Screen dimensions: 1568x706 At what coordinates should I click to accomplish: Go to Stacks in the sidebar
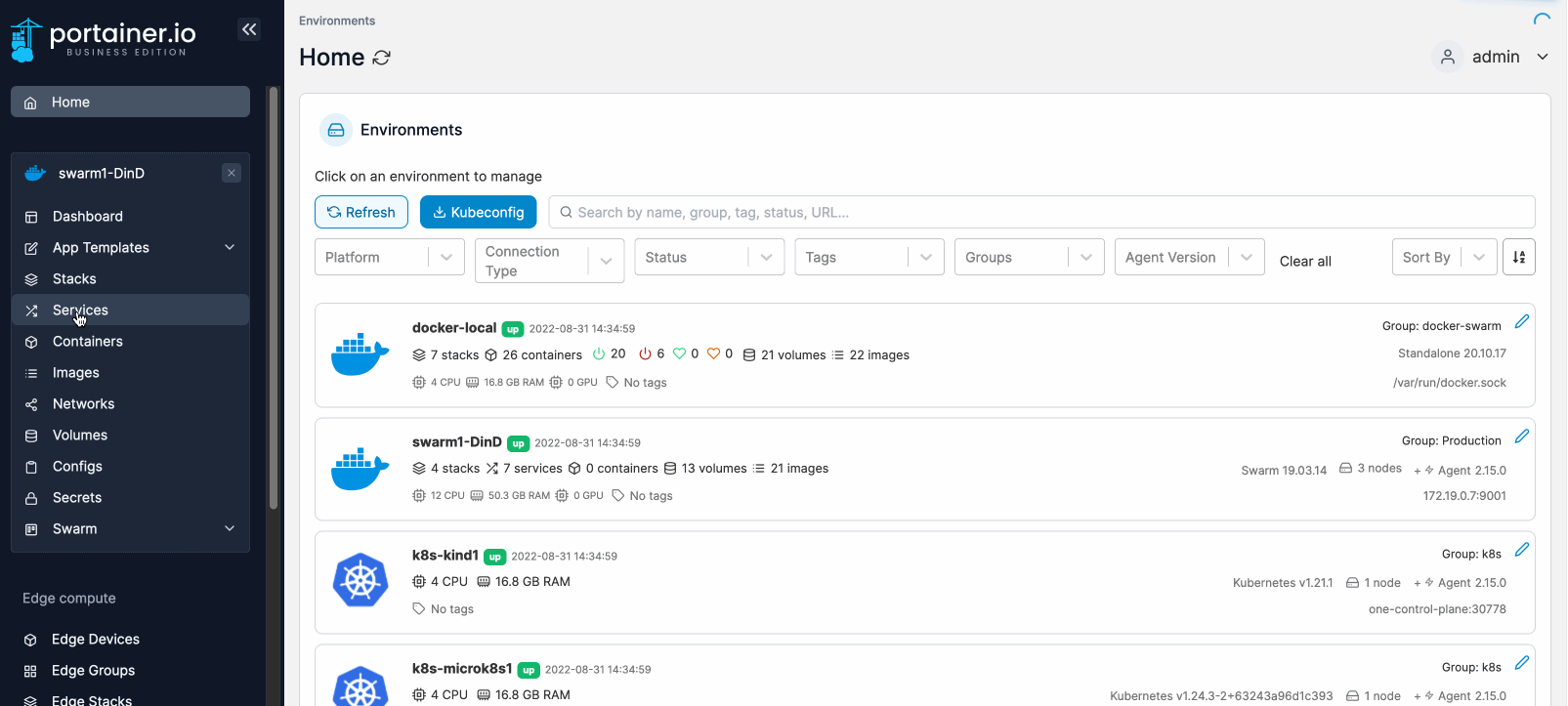coord(74,278)
